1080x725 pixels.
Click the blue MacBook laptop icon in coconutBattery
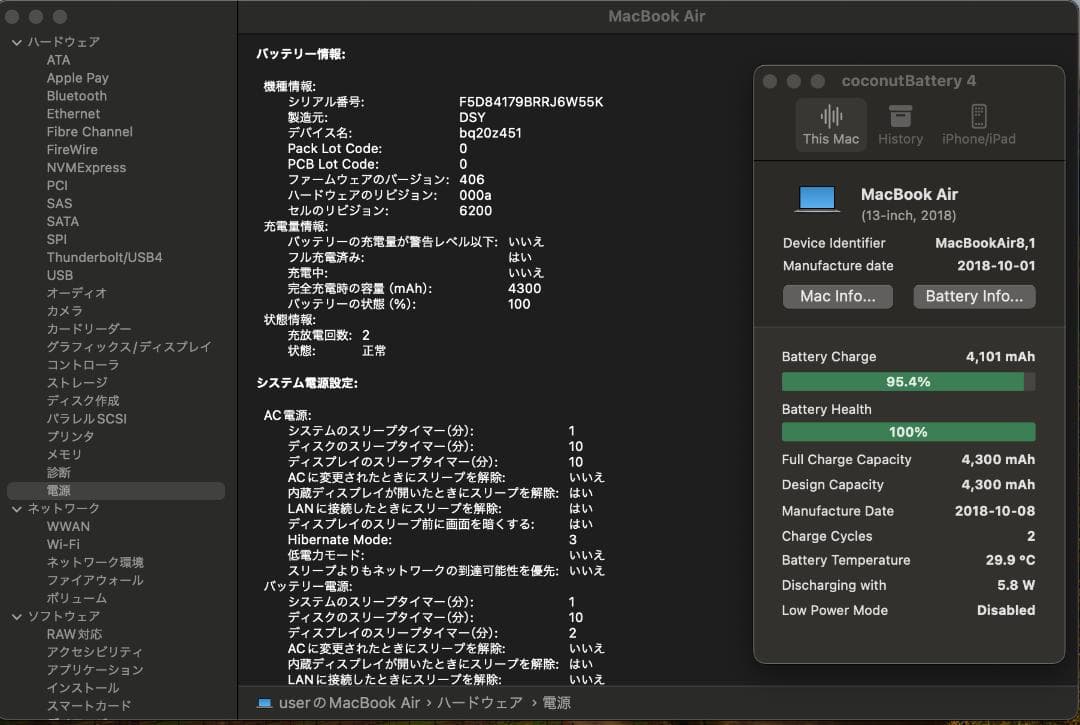click(x=817, y=198)
